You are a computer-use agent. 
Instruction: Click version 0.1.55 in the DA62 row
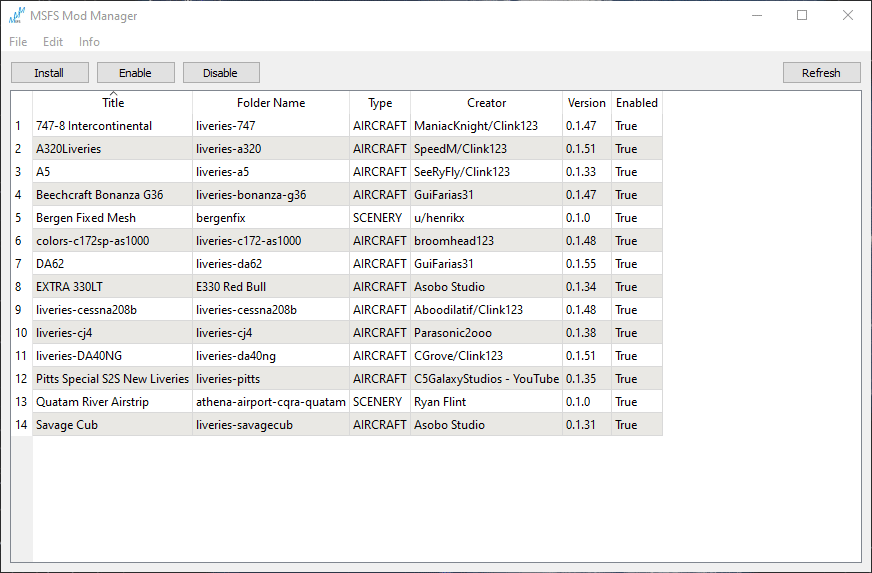587,264
